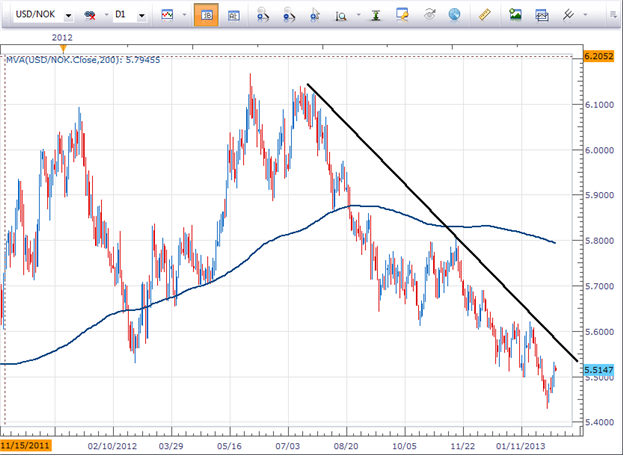The width and height of the screenshot is (623, 455).
Task: Click the zoom region magnifier icon
Action: click(x=341, y=15)
